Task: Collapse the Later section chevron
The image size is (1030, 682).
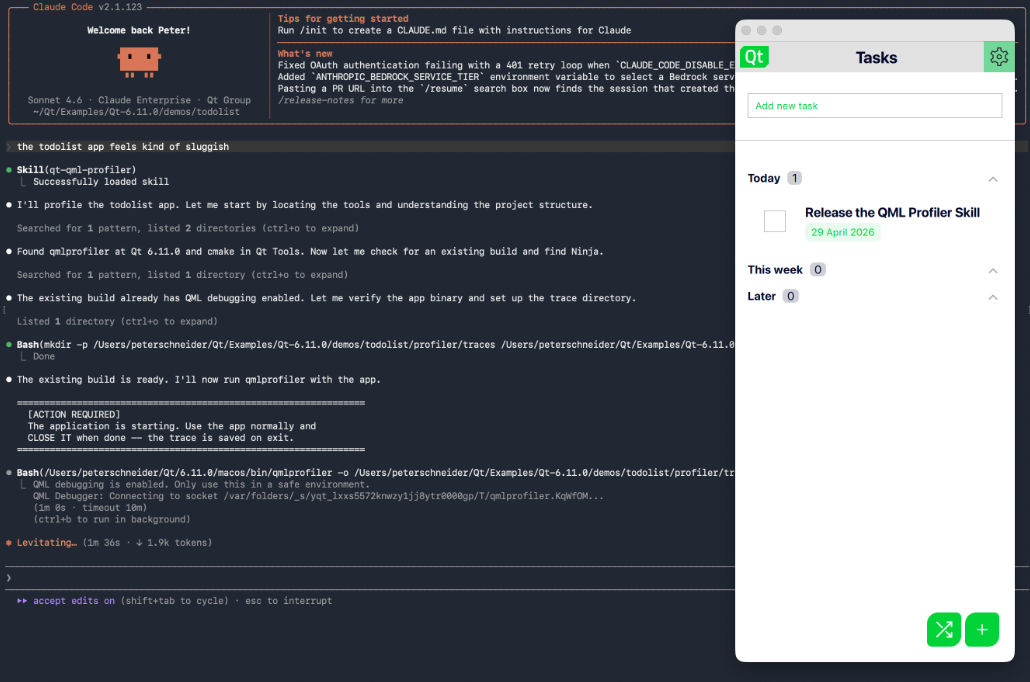Action: (x=993, y=297)
